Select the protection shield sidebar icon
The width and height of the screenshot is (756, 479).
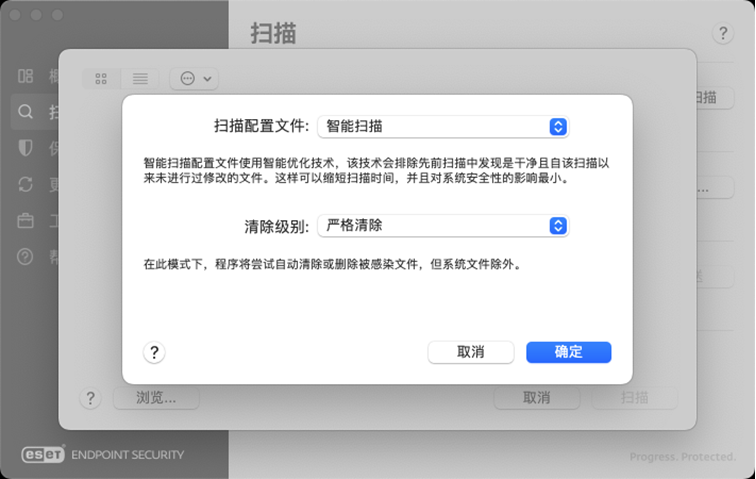(x=26, y=148)
